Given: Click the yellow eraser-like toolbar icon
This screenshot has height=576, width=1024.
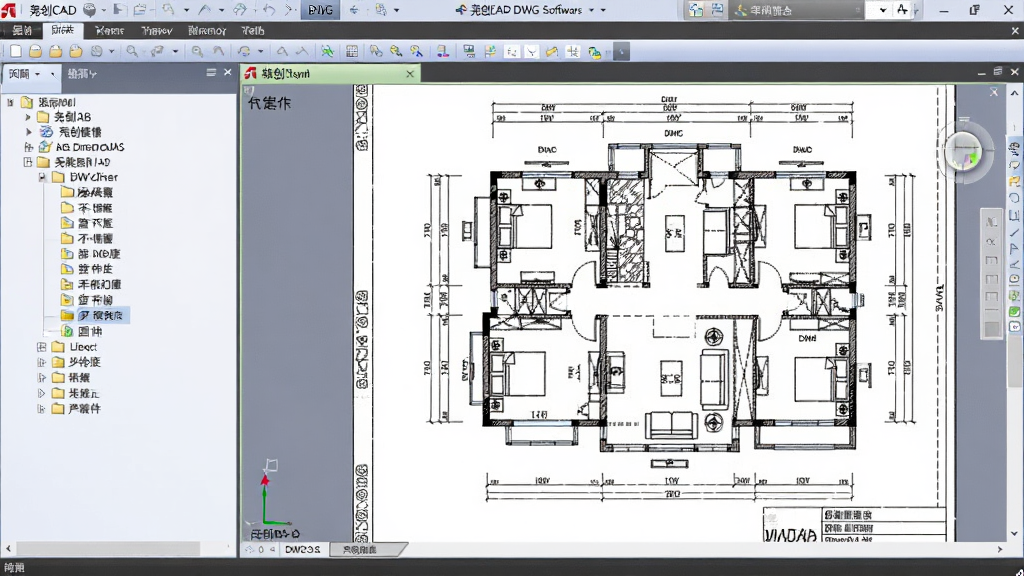Looking at the screenshot, I should 552,52.
